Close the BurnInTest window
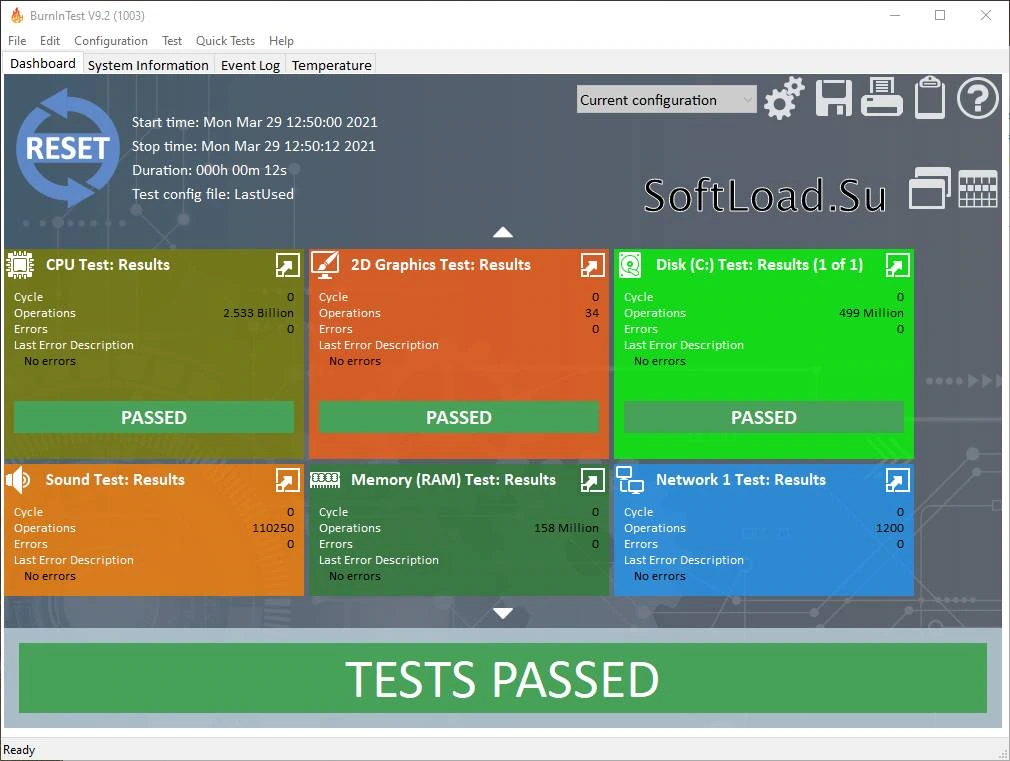1010x761 pixels. 986,15
